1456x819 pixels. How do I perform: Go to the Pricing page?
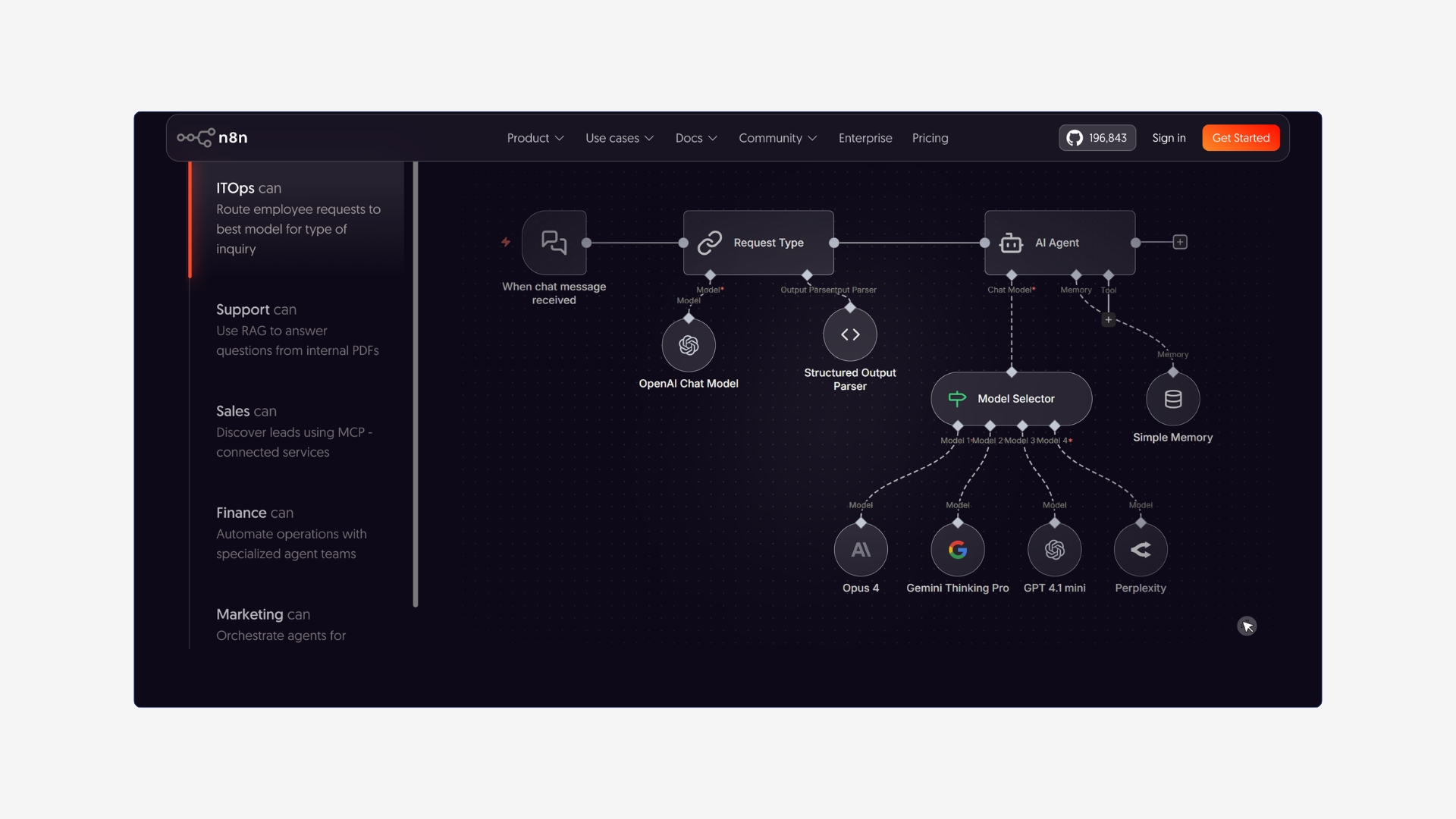coord(930,138)
